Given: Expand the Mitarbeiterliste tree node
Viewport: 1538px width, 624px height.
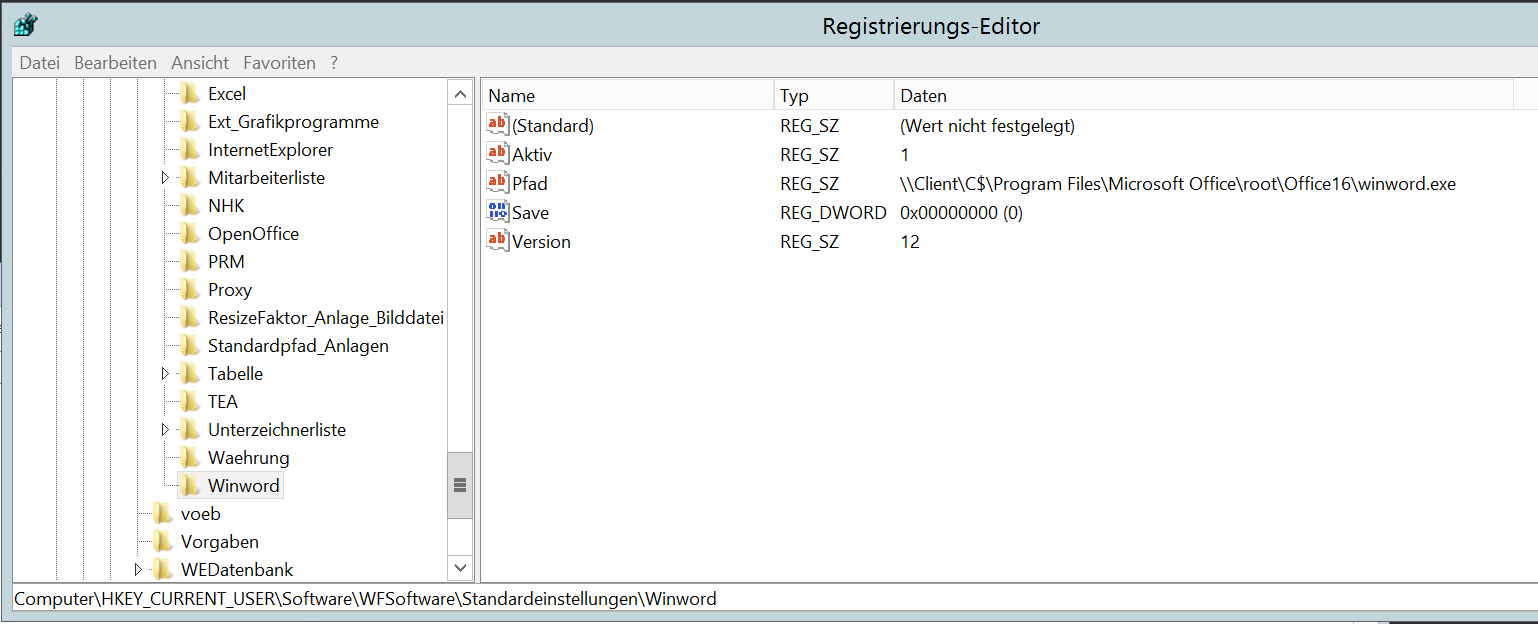Looking at the screenshot, I should coord(165,178).
